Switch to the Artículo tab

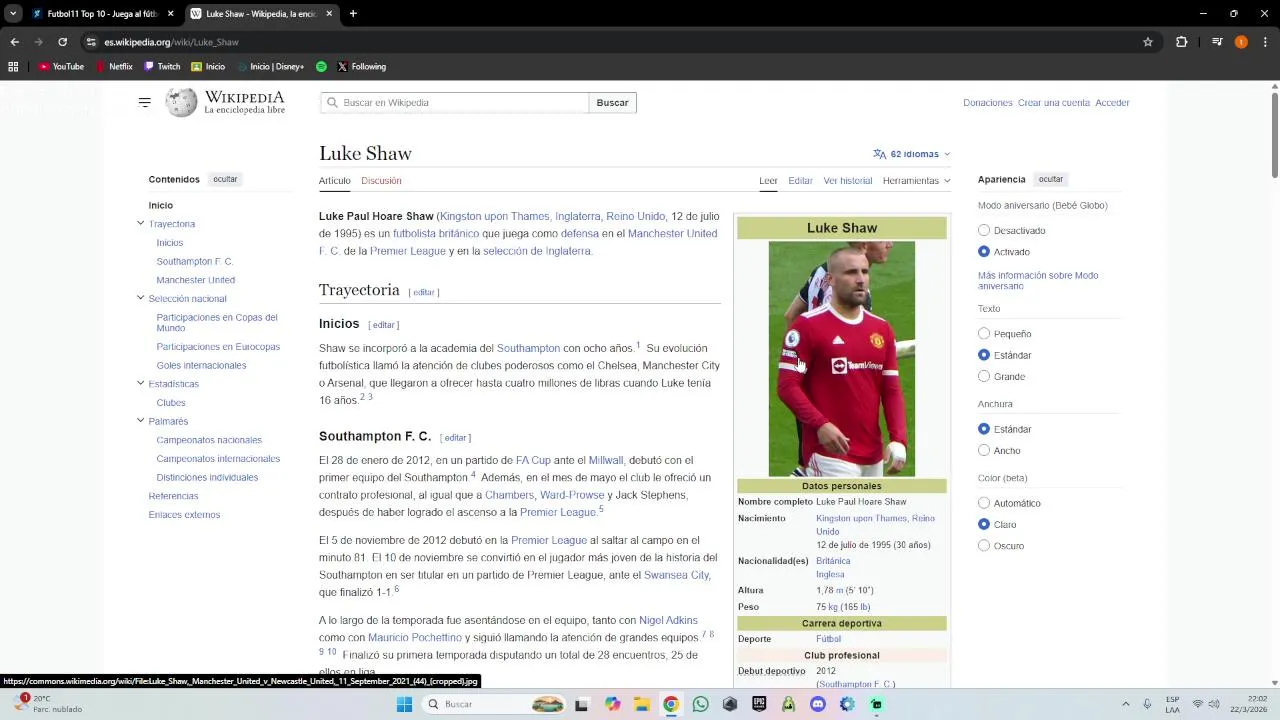[x=335, y=181]
